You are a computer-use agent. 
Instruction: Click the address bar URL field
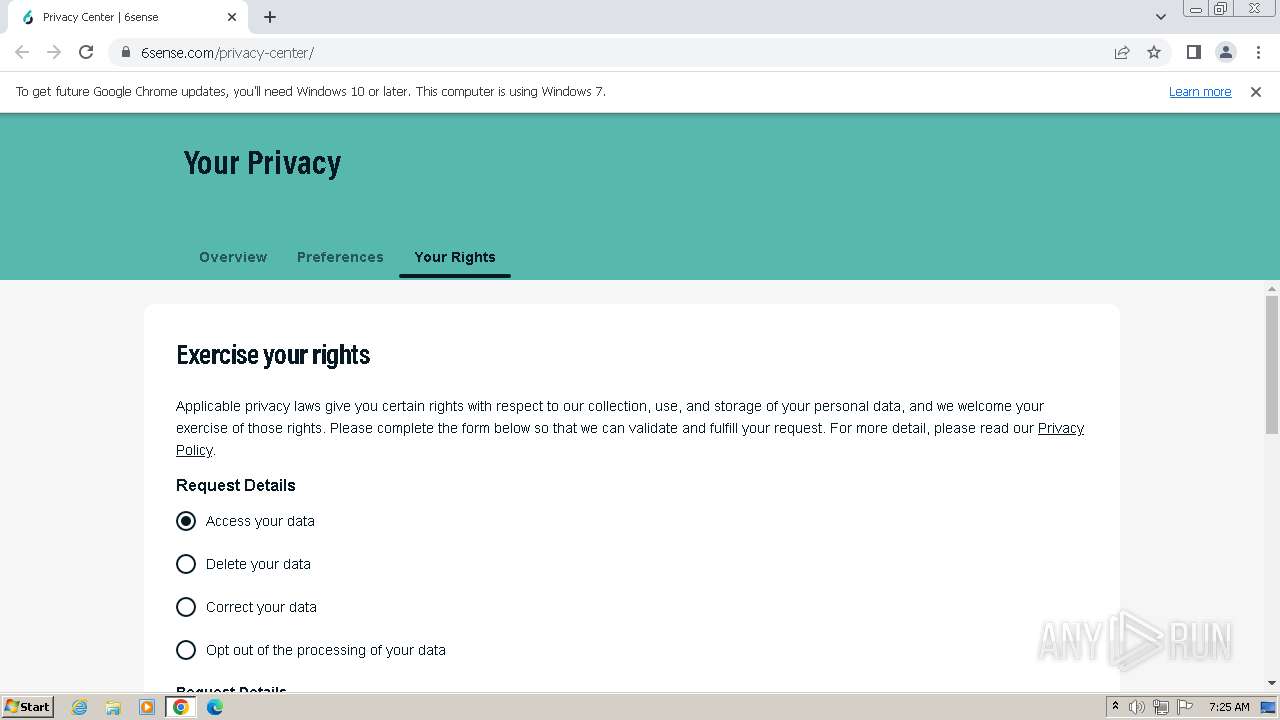[600, 52]
